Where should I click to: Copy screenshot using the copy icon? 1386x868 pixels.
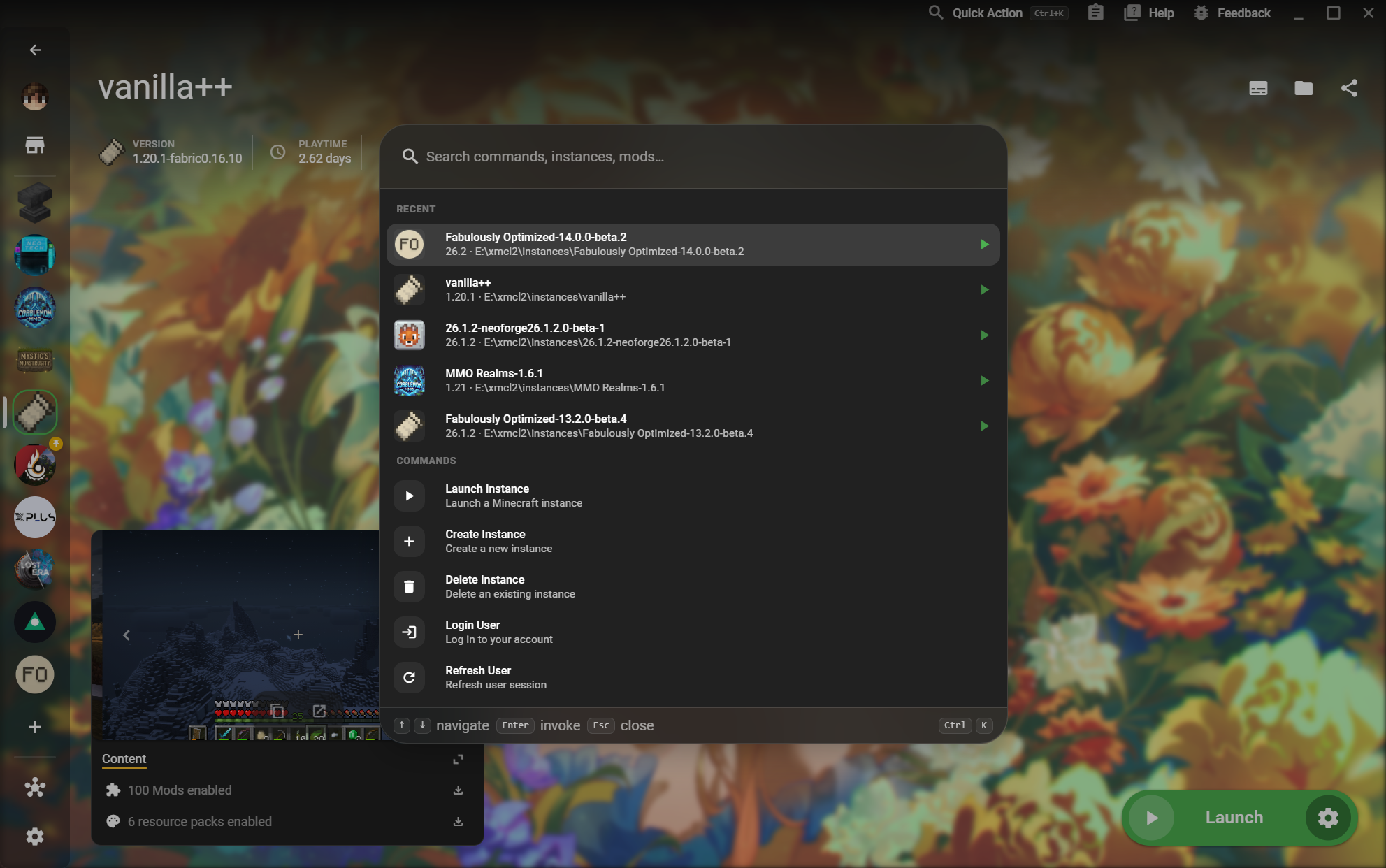click(x=277, y=711)
